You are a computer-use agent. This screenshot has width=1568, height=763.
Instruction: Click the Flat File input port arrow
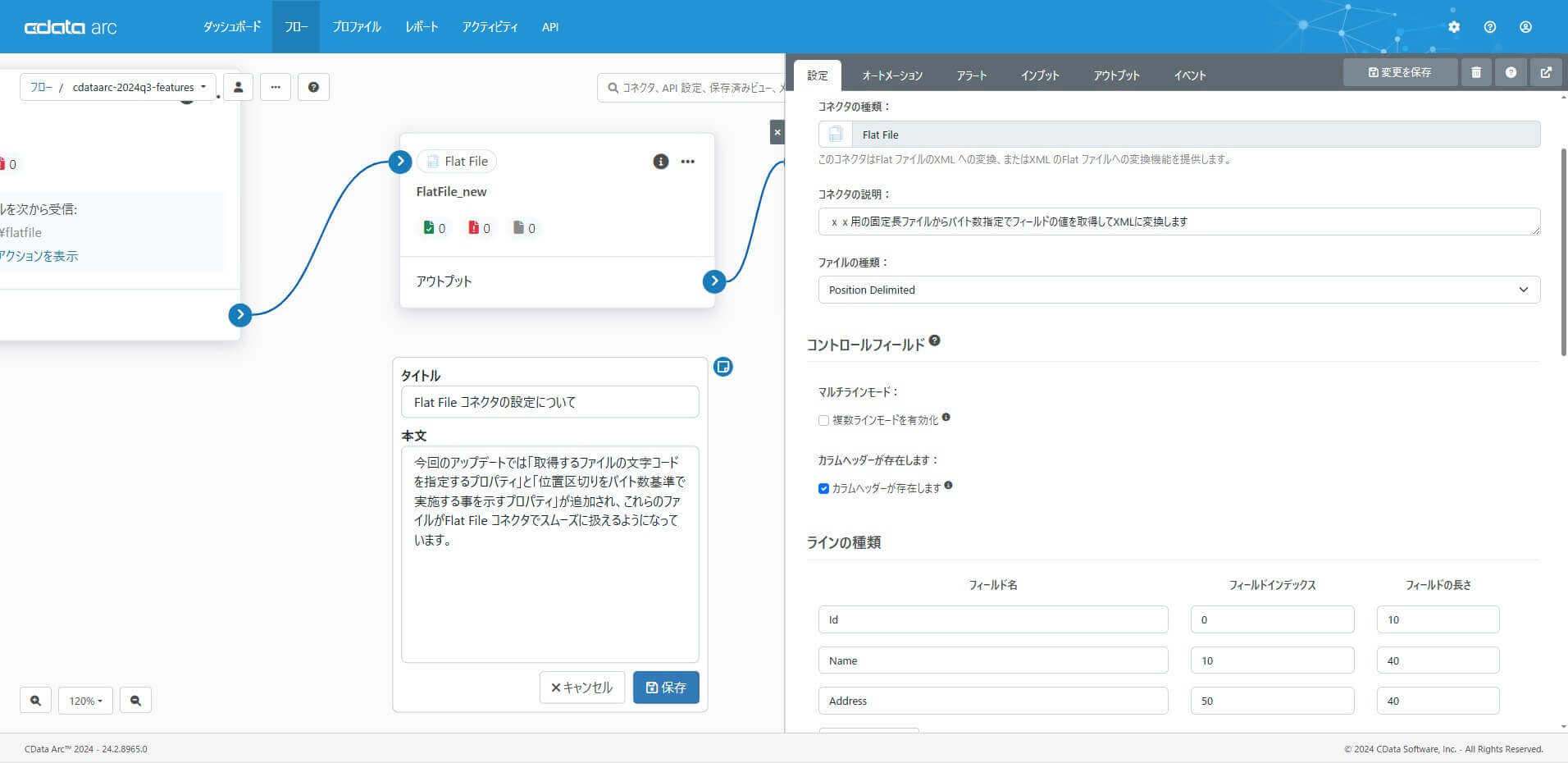click(400, 162)
